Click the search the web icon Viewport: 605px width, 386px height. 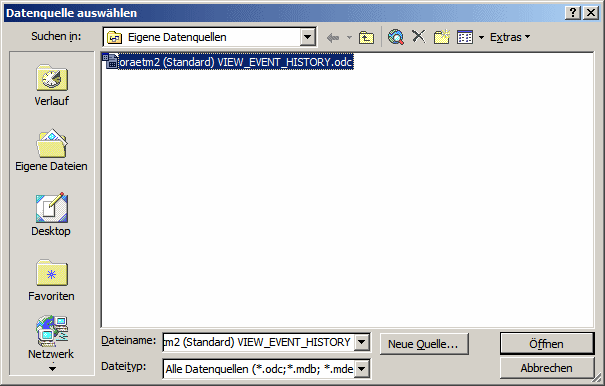tap(396, 37)
